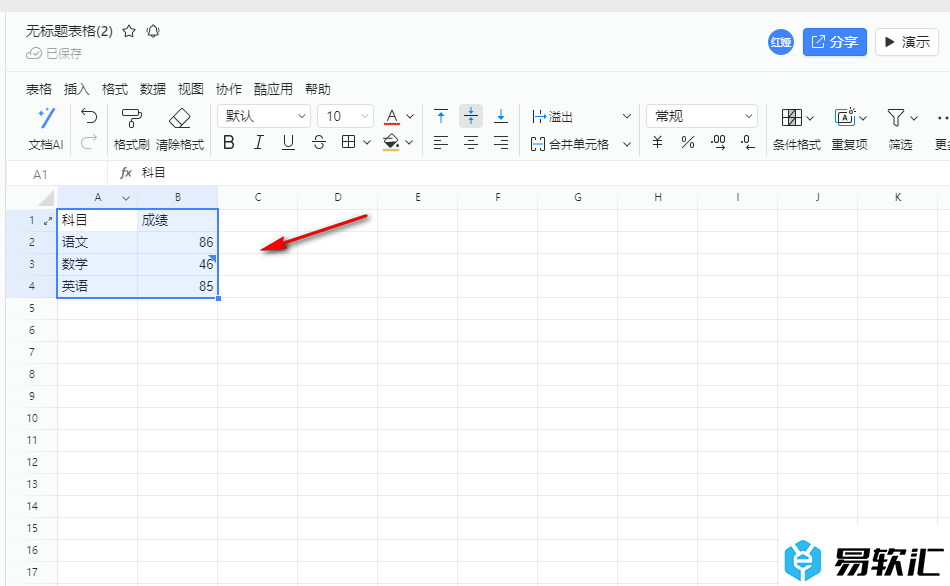Open the 视图 menu
This screenshot has height=586, width=950.
[x=190, y=89]
